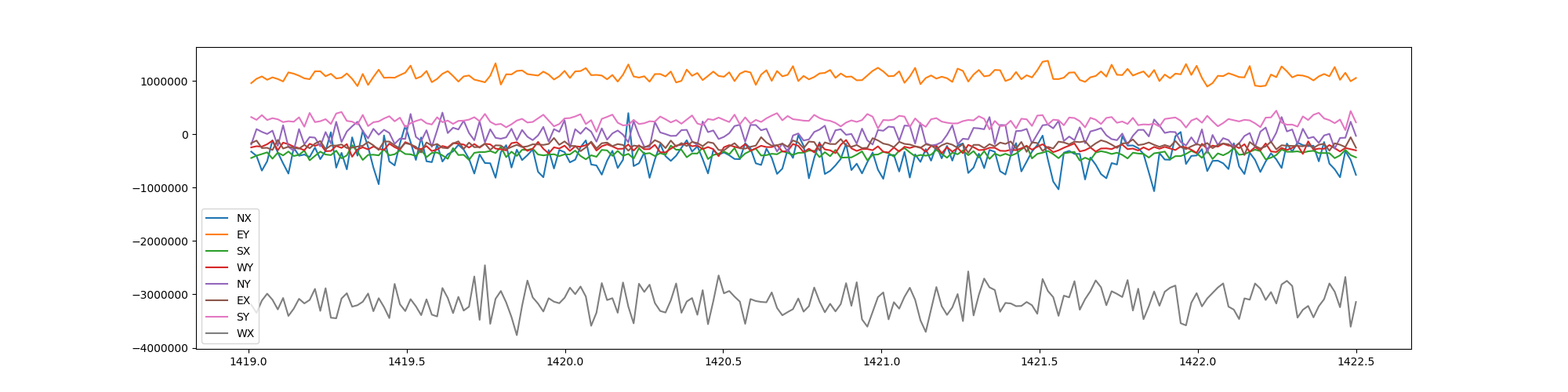Select the 1421.0 x-axis tick label
Image resolution: width=1568 pixels, height=392 pixels.
click(881, 361)
